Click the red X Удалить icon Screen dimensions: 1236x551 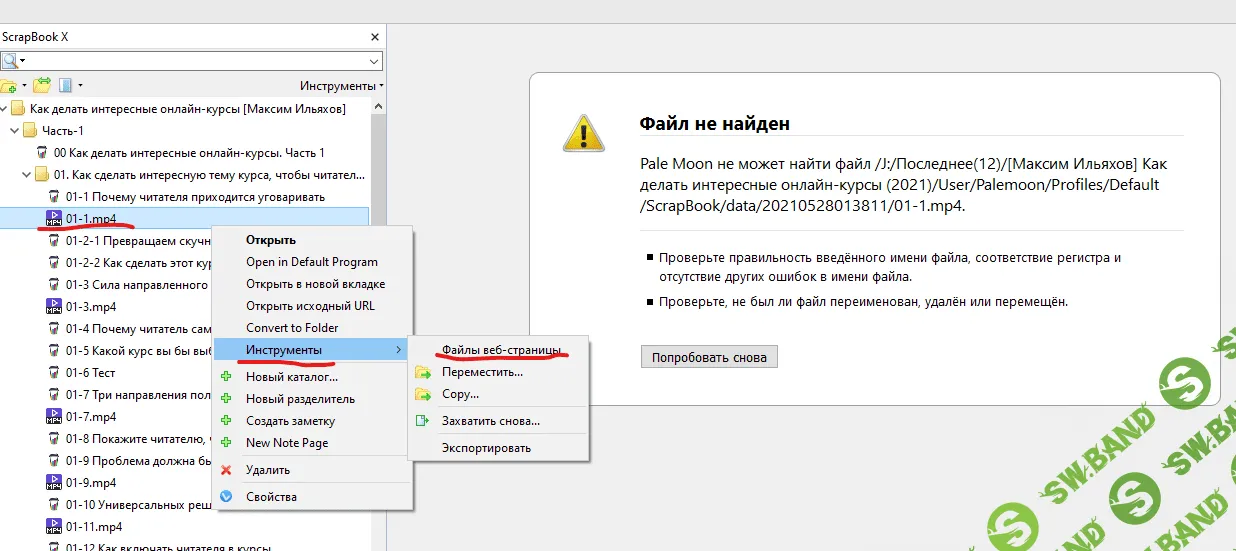[x=226, y=470]
